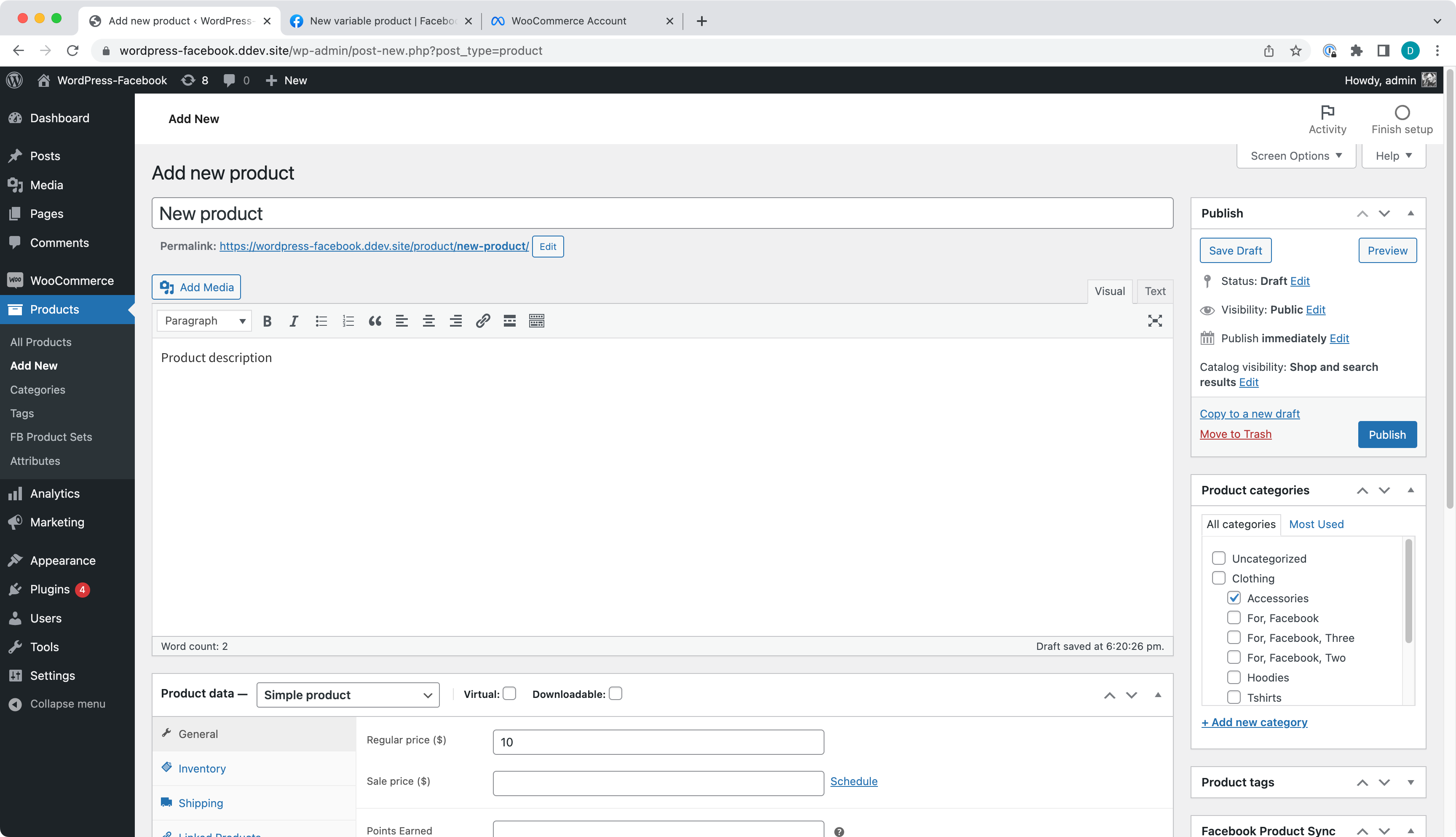Click the Schedule sale price link
The image size is (1456, 837).
853,781
